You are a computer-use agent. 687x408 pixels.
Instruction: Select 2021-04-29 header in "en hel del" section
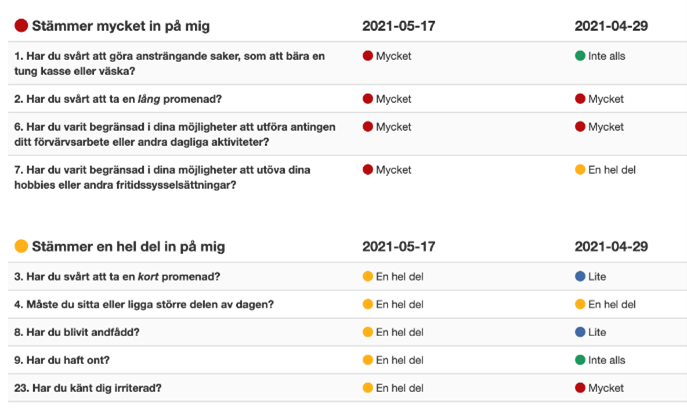(611, 246)
